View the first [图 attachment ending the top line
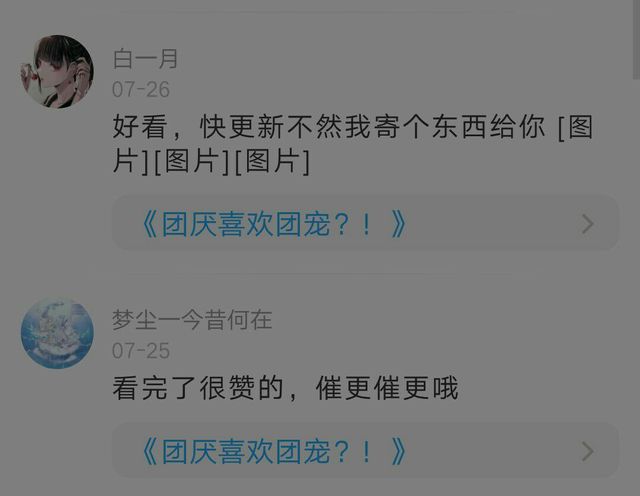 pyautogui.click(x=576, y=127)
